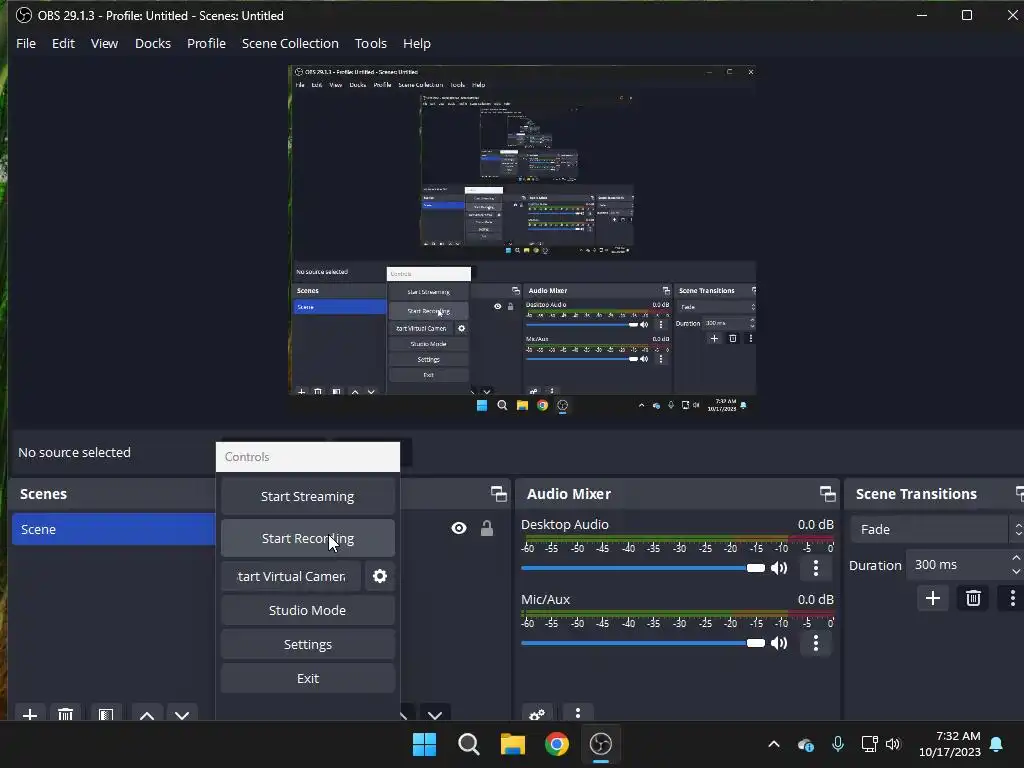
Task: Open Audio Mixer advanced properties gears
Action: (x=537, y=714)
